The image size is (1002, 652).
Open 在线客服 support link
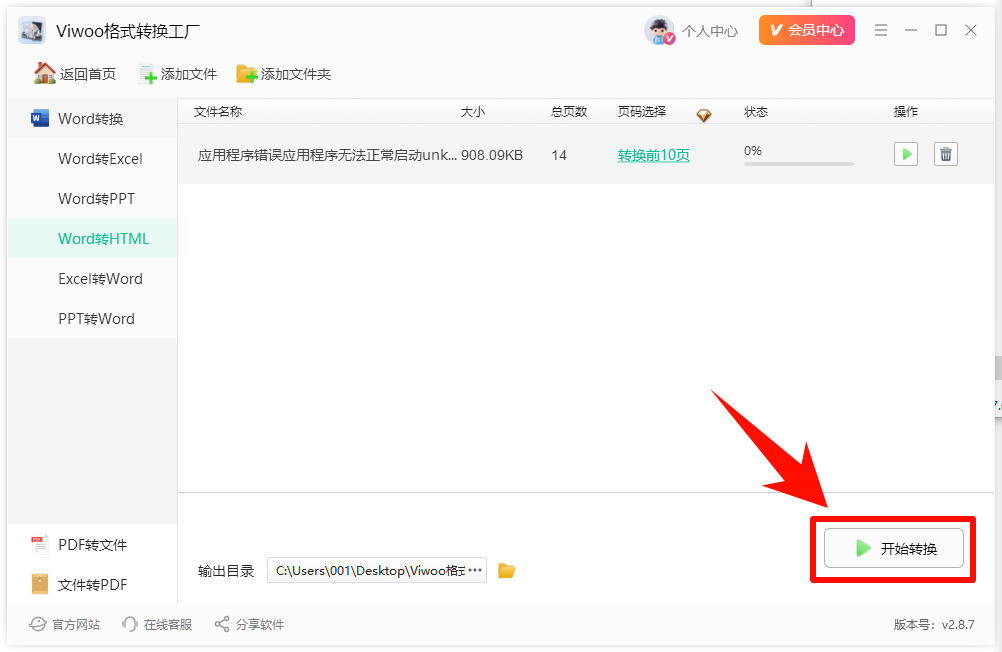click(x=157, y=625)
